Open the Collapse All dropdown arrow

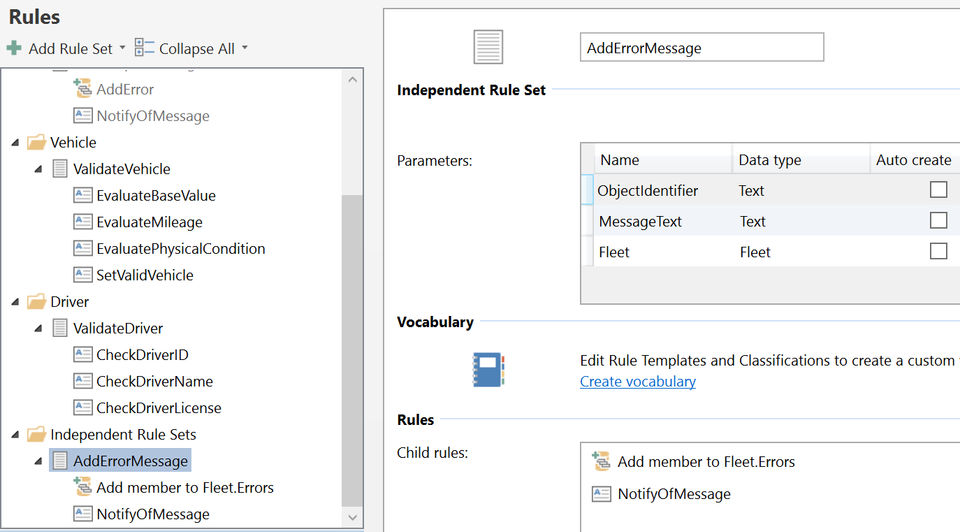click(244, 48)
